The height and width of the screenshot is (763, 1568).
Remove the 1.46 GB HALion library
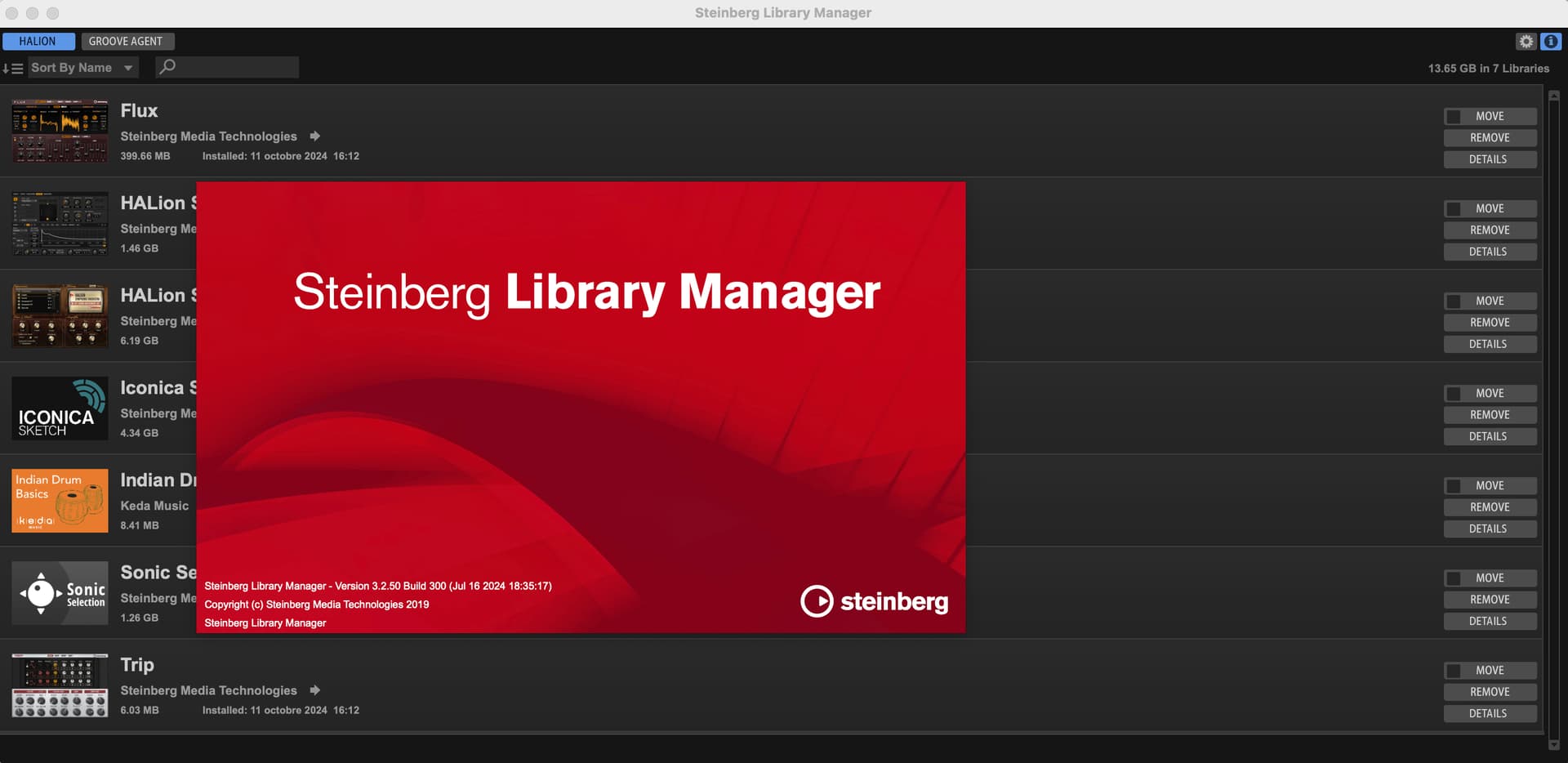pos(1490,230)
